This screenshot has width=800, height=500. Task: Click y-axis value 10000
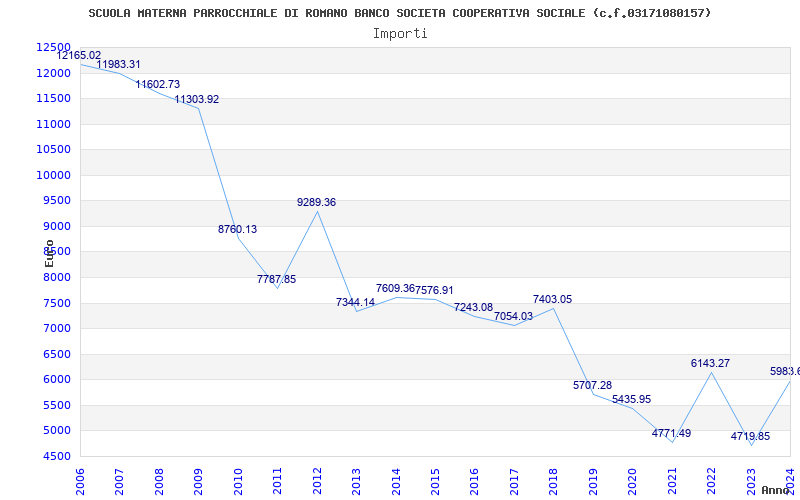53,175
